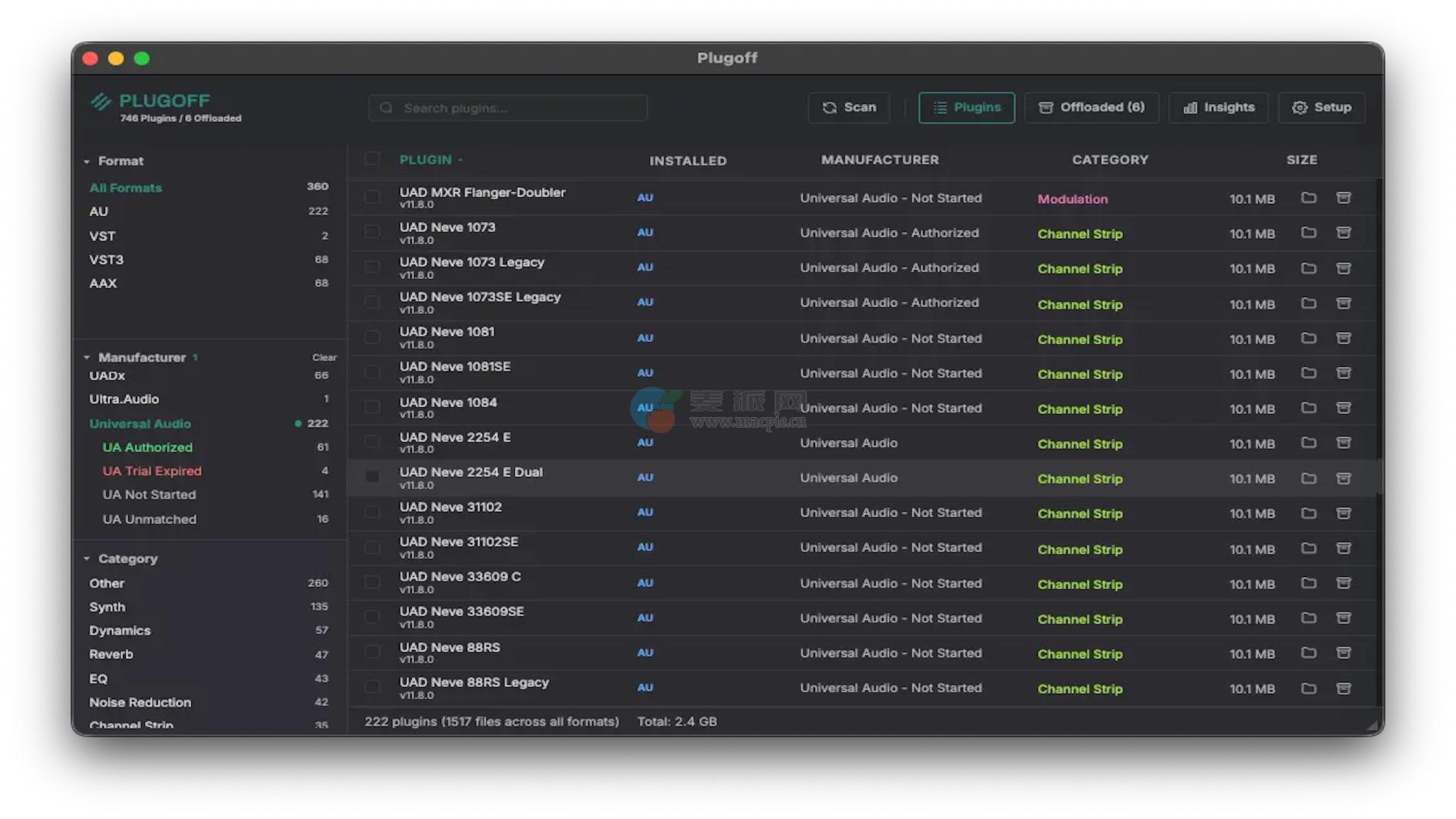Screen dimensions: 1456x819
Task: Collapse the Category filter section
Action: tap(86, 559)
